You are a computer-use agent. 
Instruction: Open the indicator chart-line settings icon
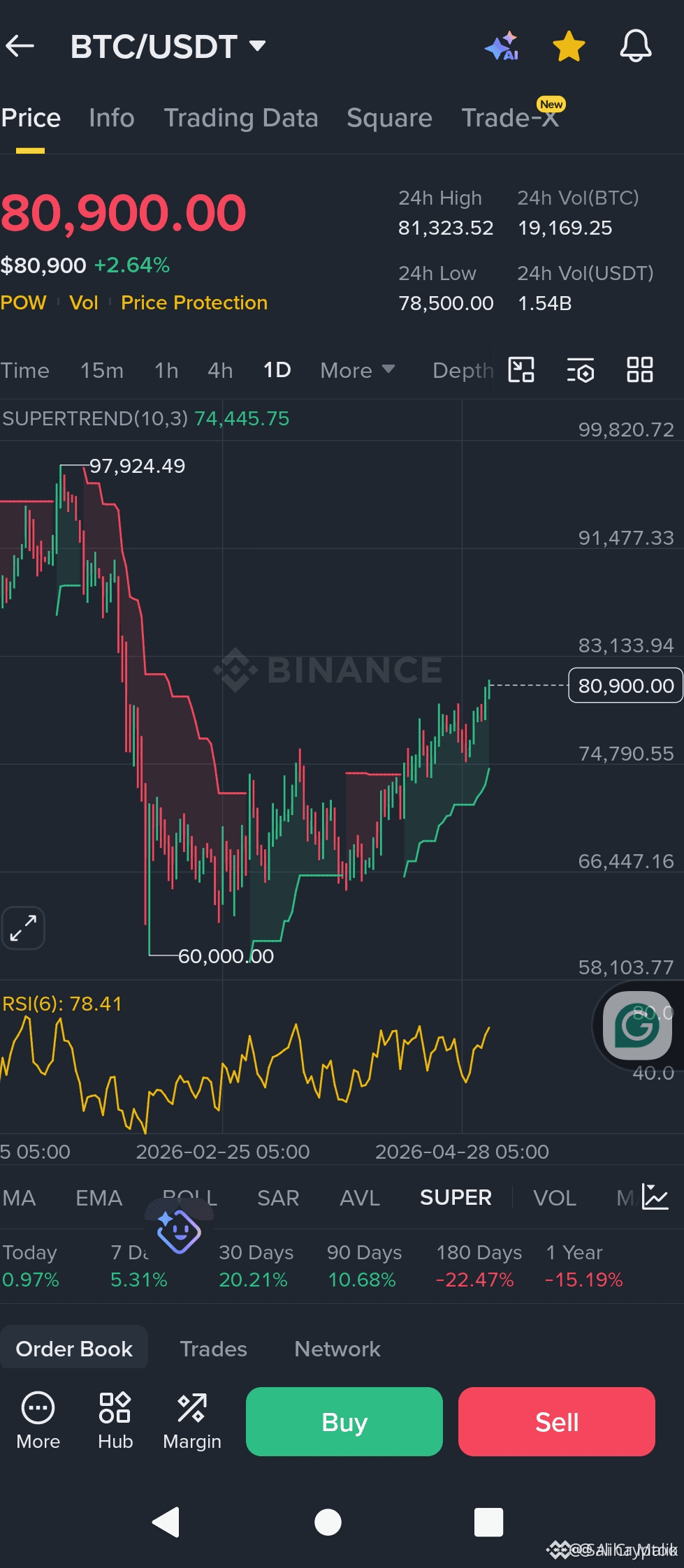(655, 1197)
